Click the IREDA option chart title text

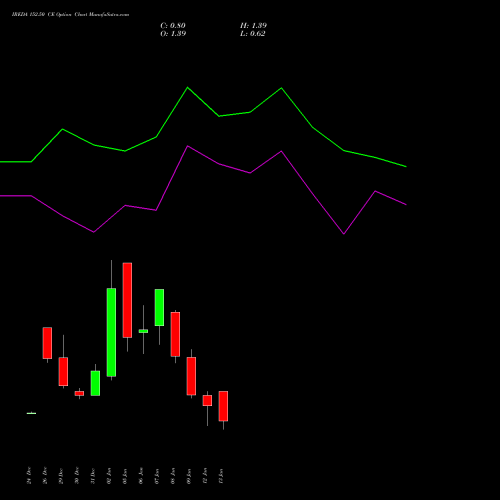coord(70,14)
